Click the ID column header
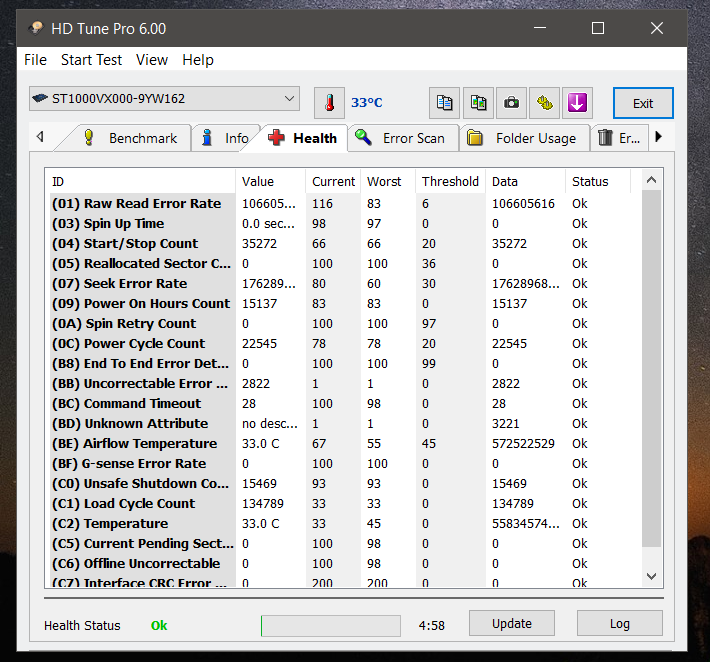Screen dimensions: 710x662 (x=141, y=182)
